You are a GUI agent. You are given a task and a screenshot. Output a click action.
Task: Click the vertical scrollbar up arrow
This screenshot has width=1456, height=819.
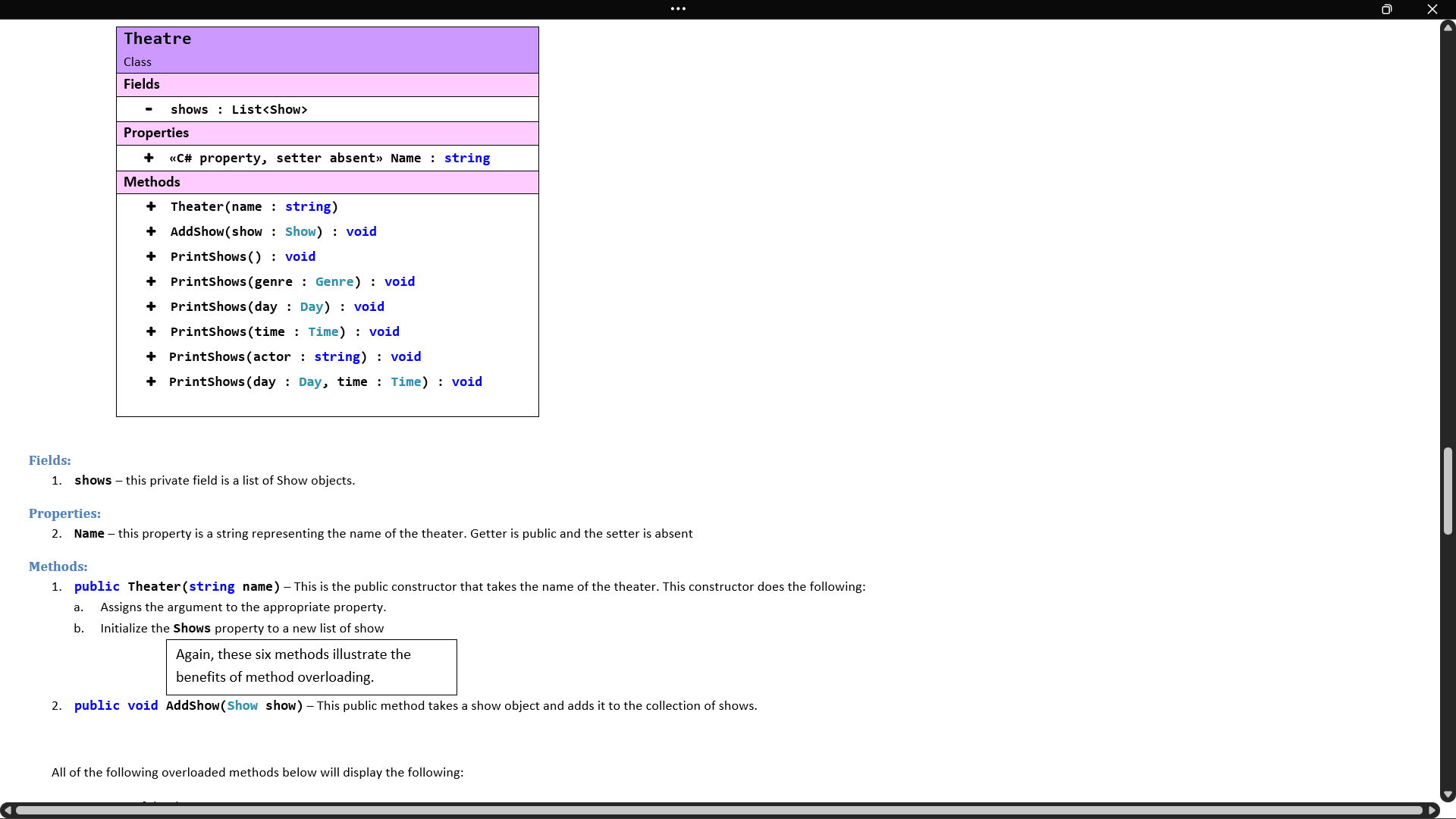coord(1448,27)
